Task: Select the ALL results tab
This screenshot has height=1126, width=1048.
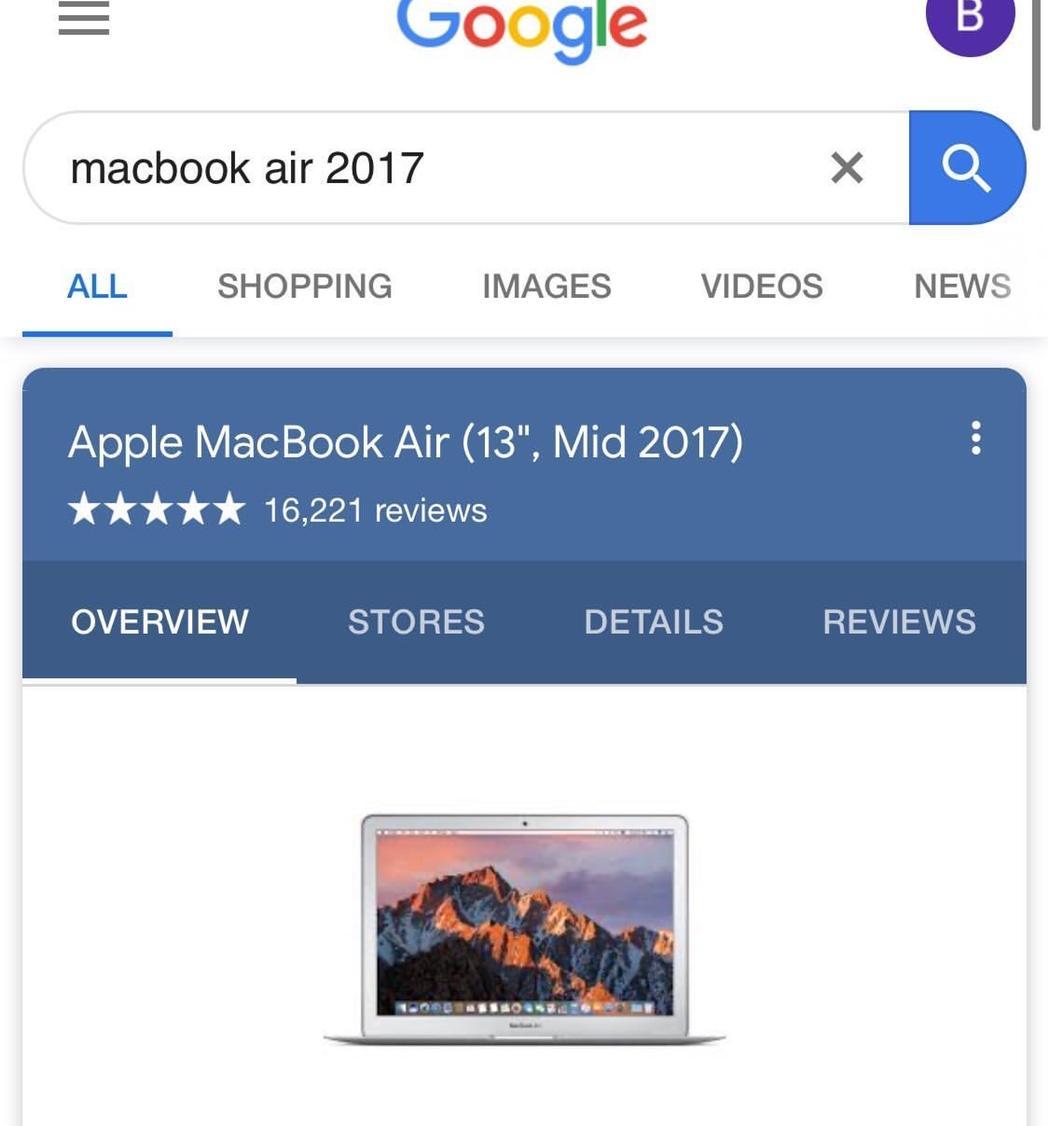Action: click(x=97, y=286)
